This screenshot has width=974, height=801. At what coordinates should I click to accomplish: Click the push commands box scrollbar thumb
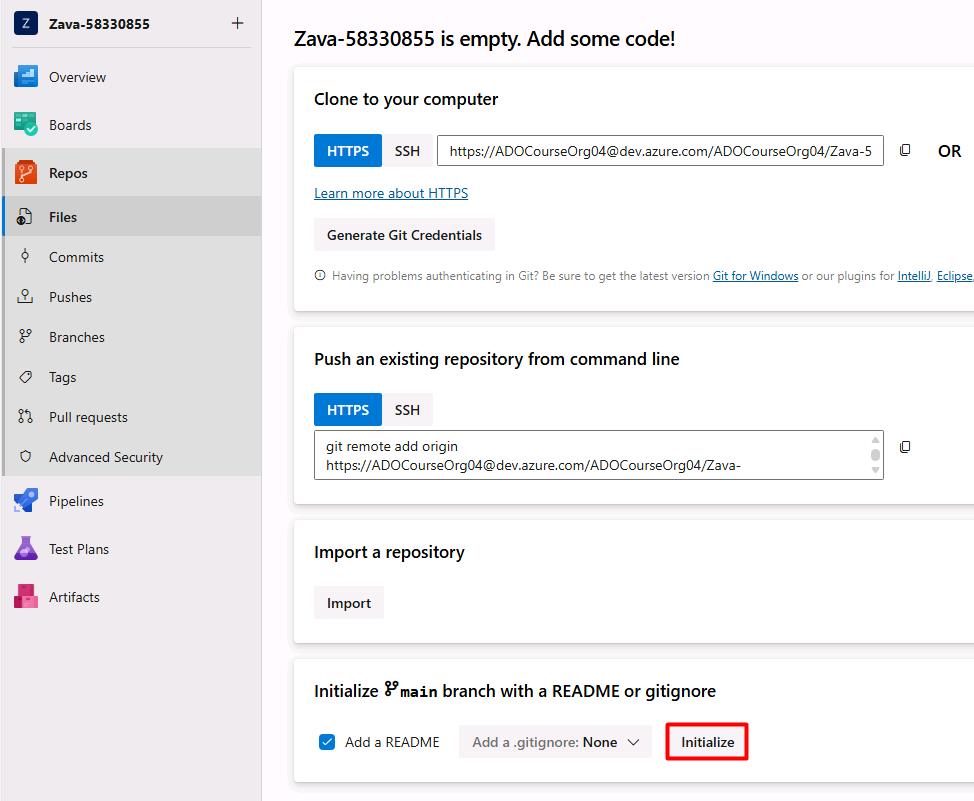[x=875, y=455]
